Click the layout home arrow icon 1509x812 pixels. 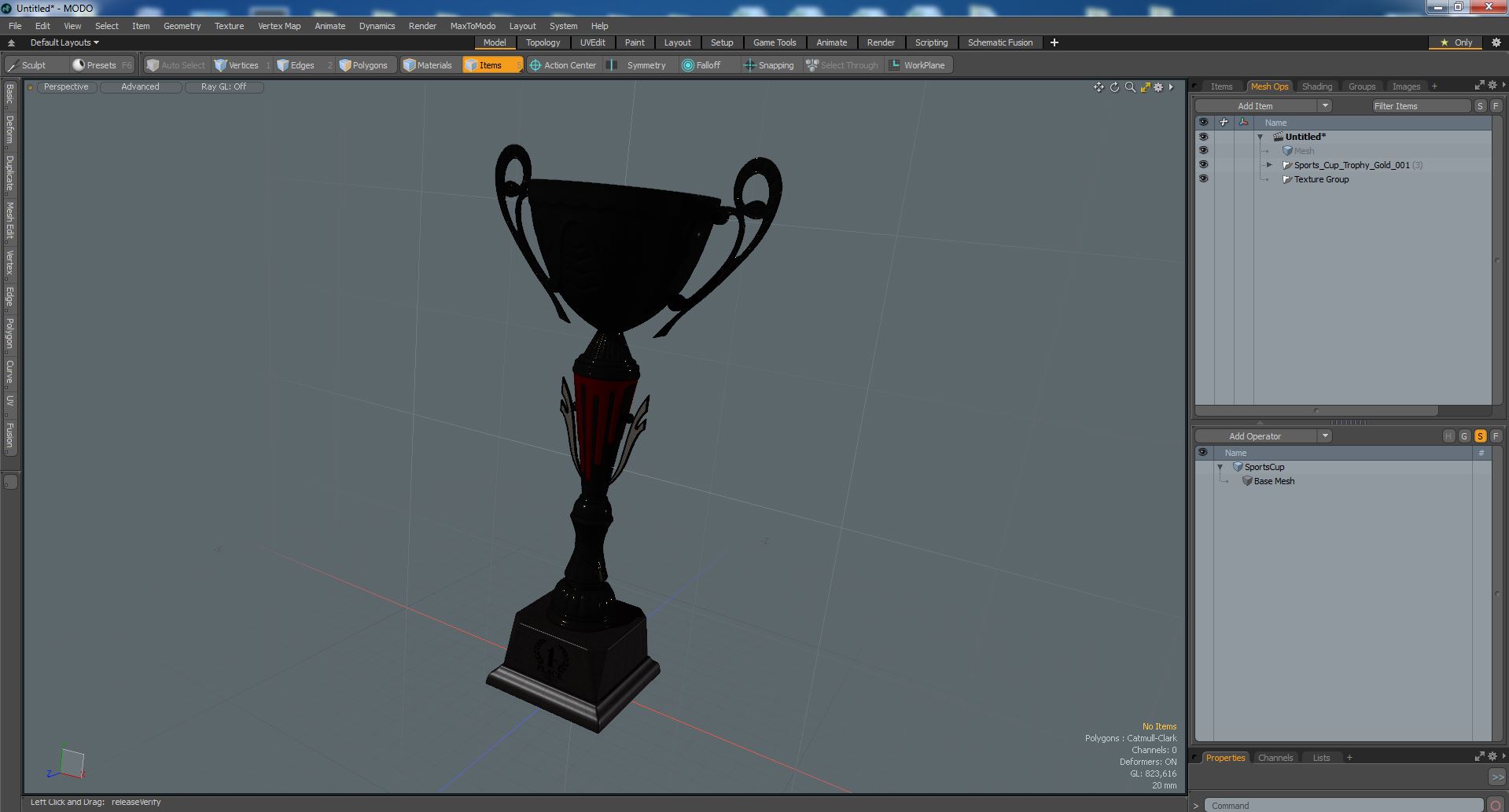pos(11,43)
